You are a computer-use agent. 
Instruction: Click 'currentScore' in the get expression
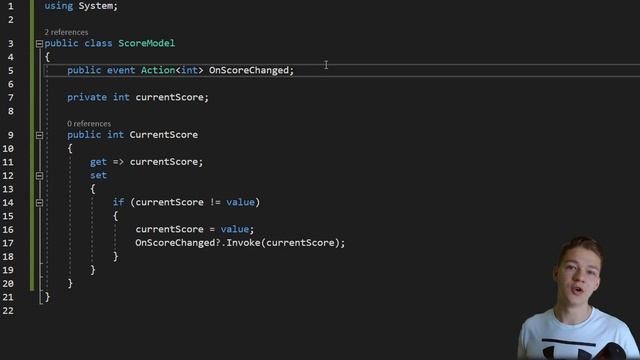click(x=164, y=162)
